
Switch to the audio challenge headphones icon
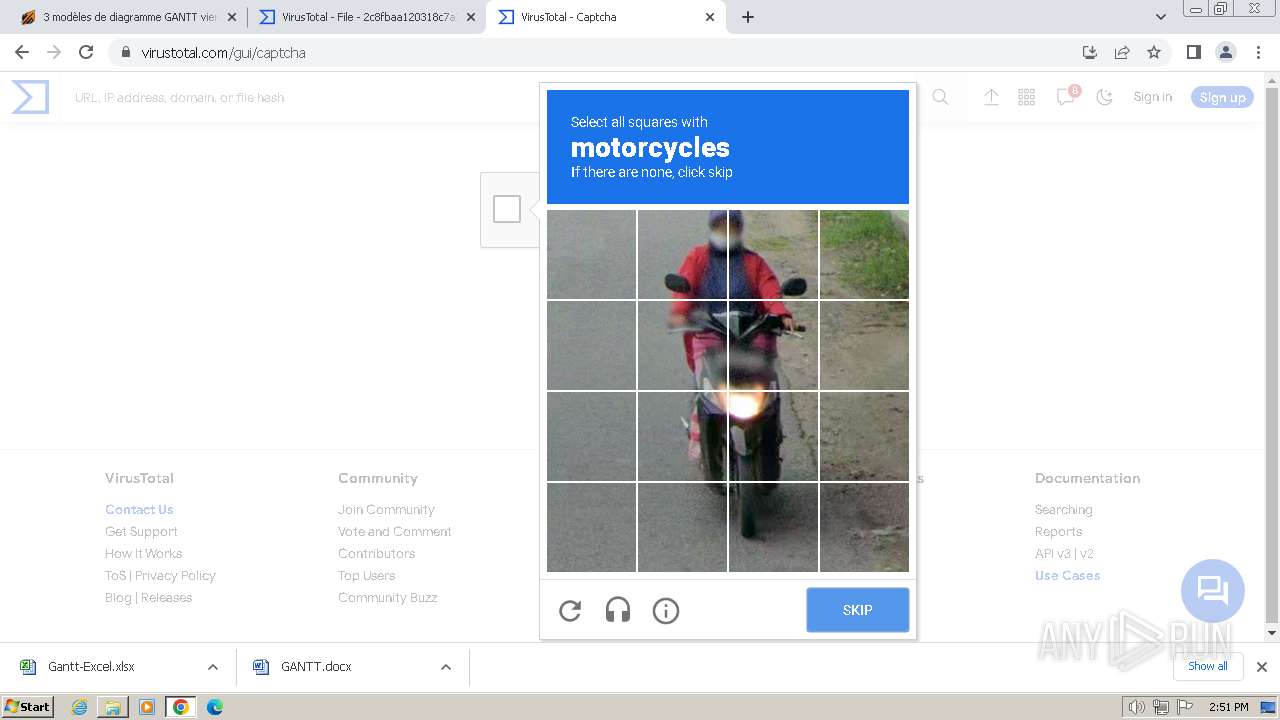618,610
